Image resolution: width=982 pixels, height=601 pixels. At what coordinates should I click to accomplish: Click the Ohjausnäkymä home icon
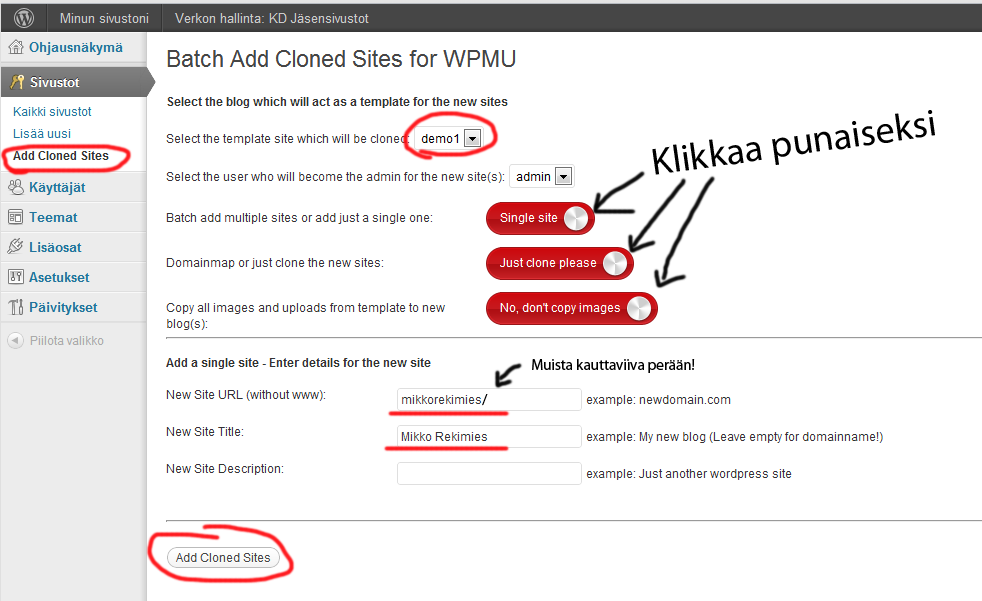click(16, 47)
